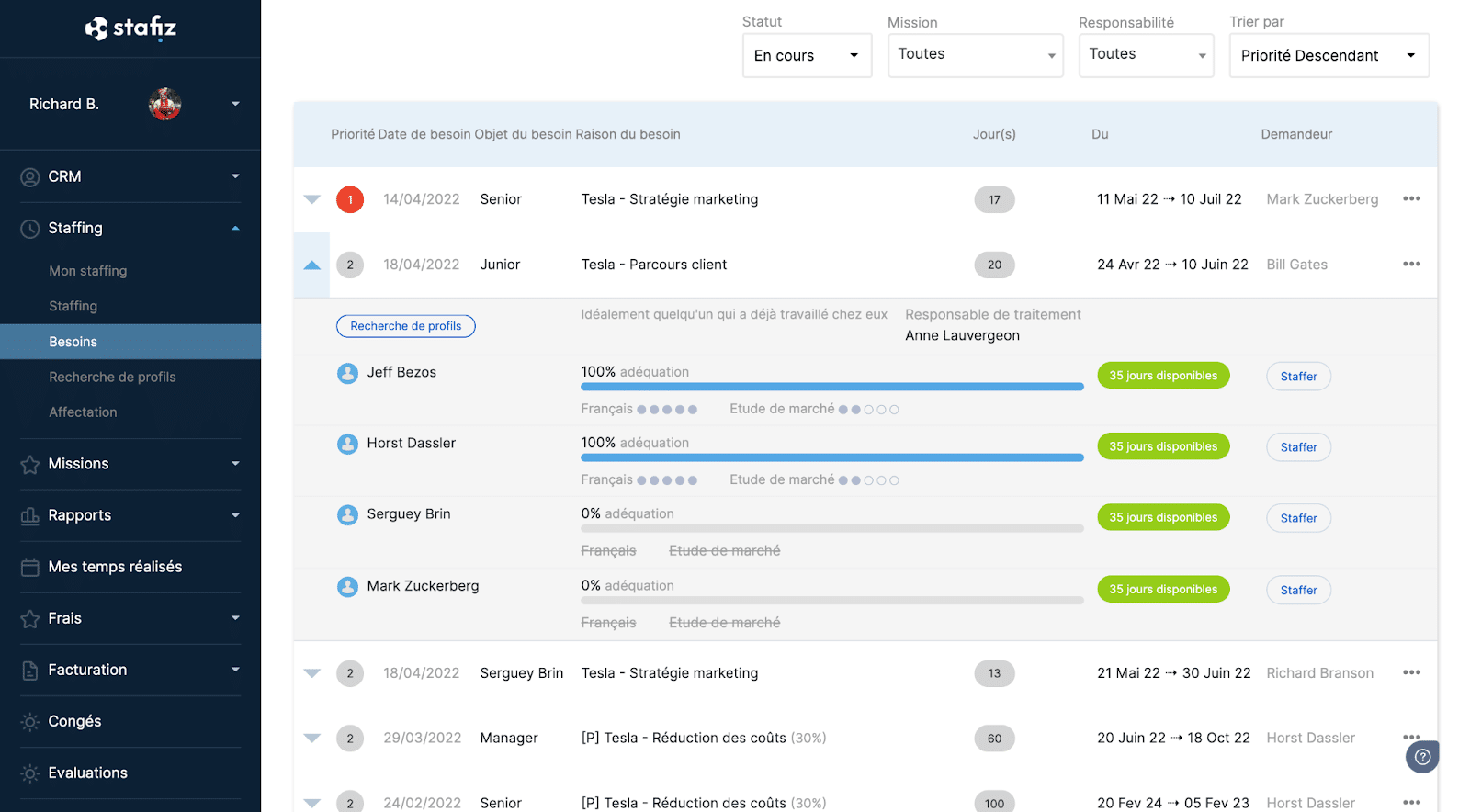Click Anne Lauvergeon name
Image resolution: width=1470 pixels, height=812 pixels.
[962, 335]
